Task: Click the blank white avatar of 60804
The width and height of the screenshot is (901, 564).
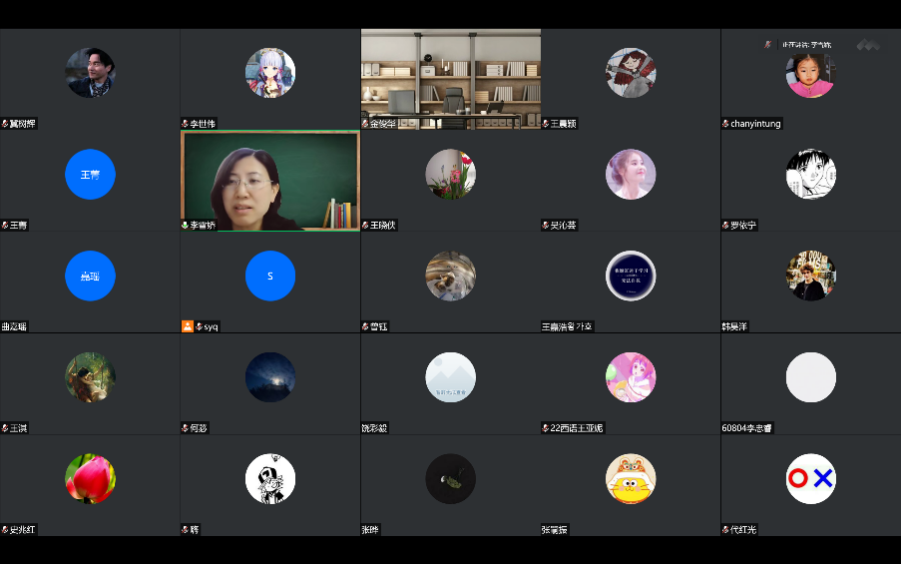Action: pos(810,377)
